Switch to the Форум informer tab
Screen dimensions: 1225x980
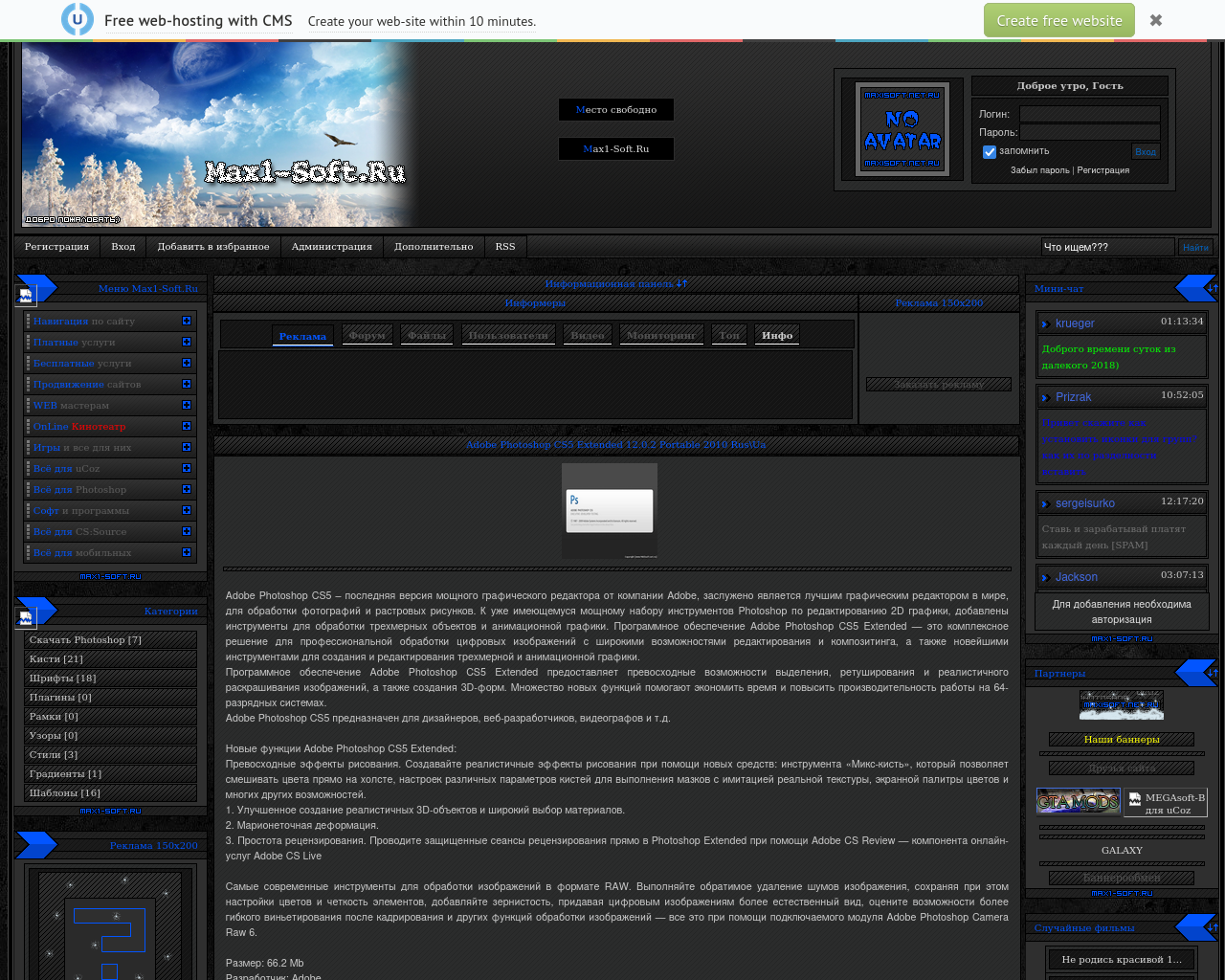click(x=367, y=336)
